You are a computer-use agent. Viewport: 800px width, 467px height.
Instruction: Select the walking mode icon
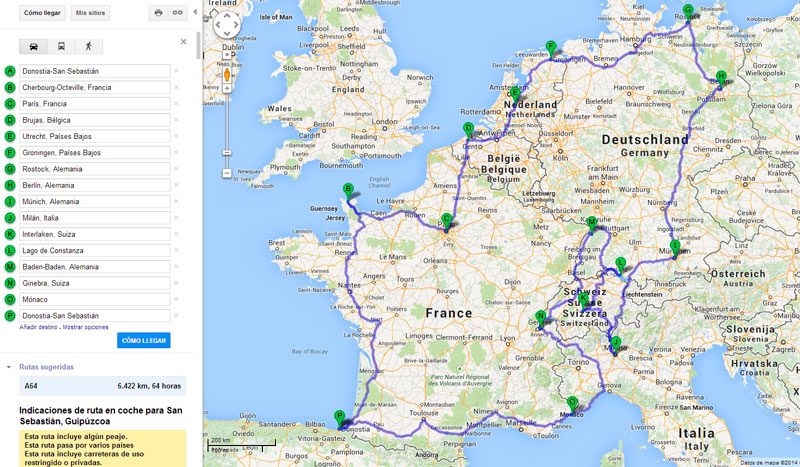(x=89, y=46)
